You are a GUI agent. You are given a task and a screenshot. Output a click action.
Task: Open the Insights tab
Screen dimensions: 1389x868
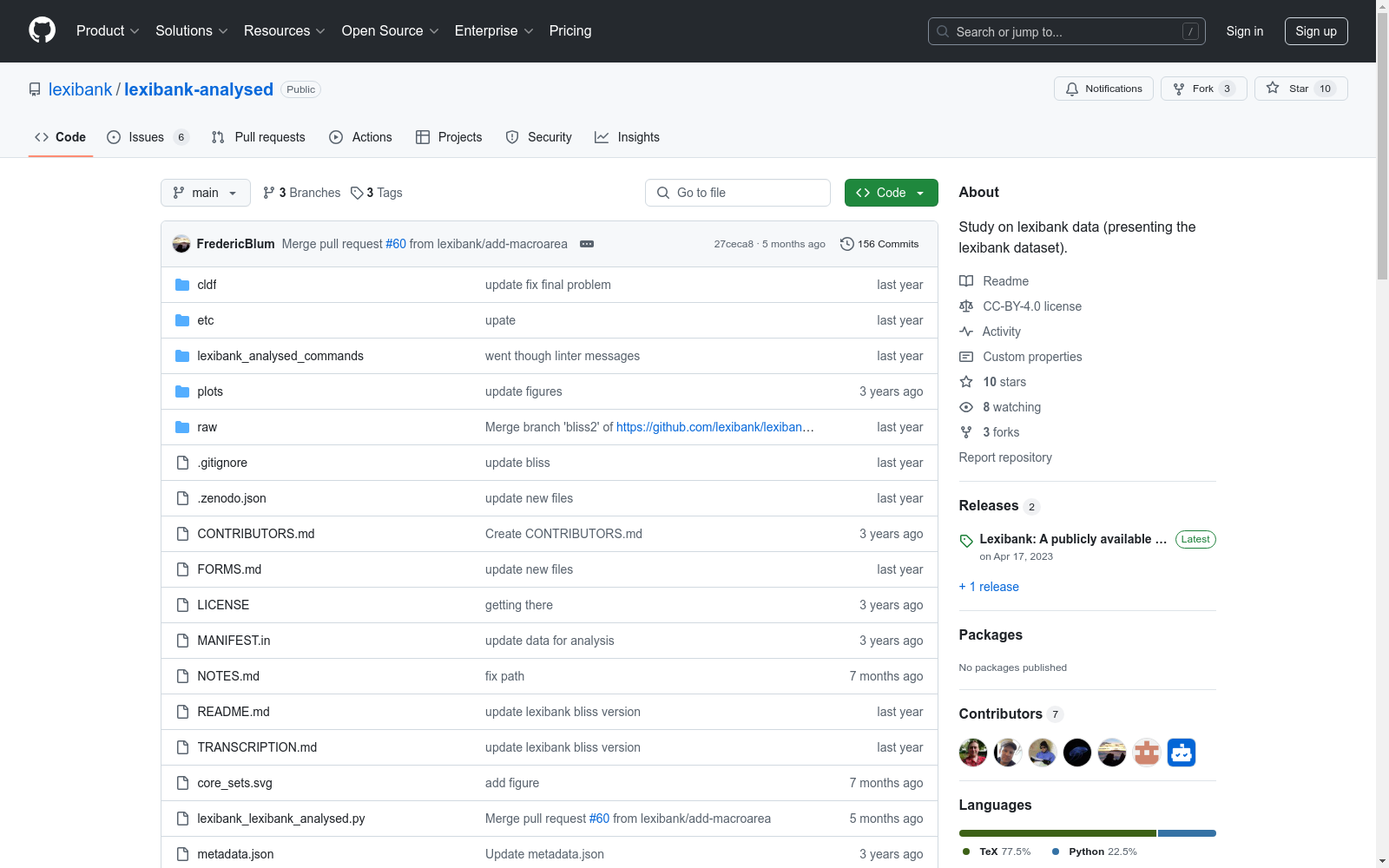point(627,137)
